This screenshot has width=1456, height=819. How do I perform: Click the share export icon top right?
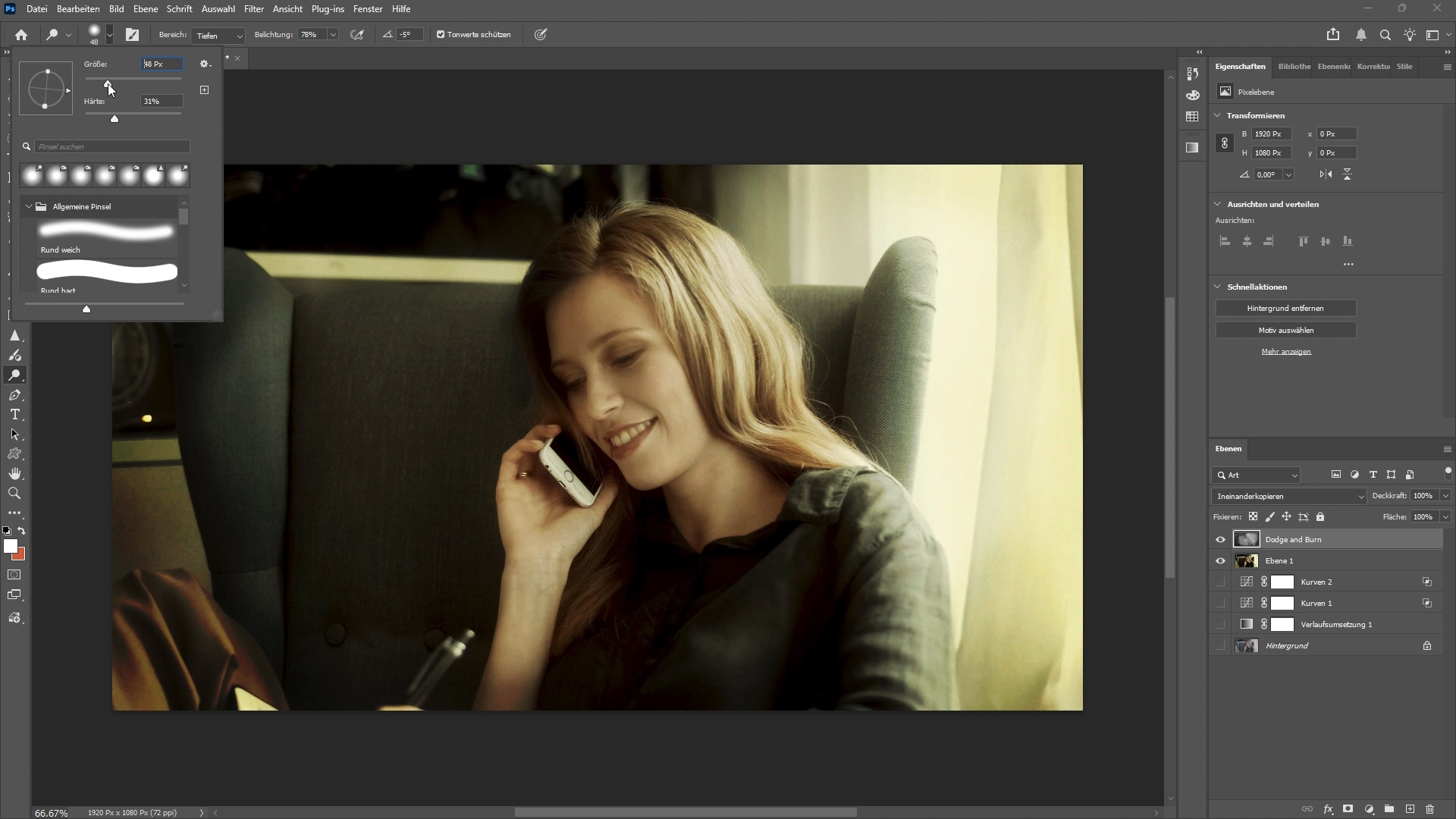pos(1333,35)
